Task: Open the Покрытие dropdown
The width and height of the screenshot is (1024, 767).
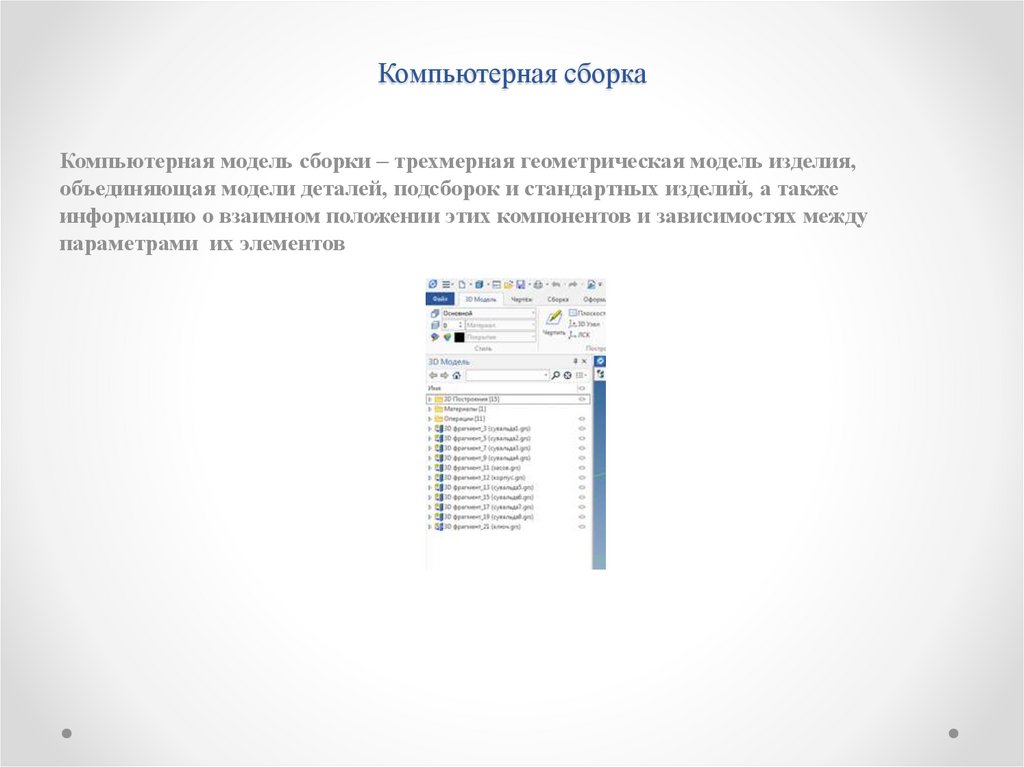Action: (500, 337)
